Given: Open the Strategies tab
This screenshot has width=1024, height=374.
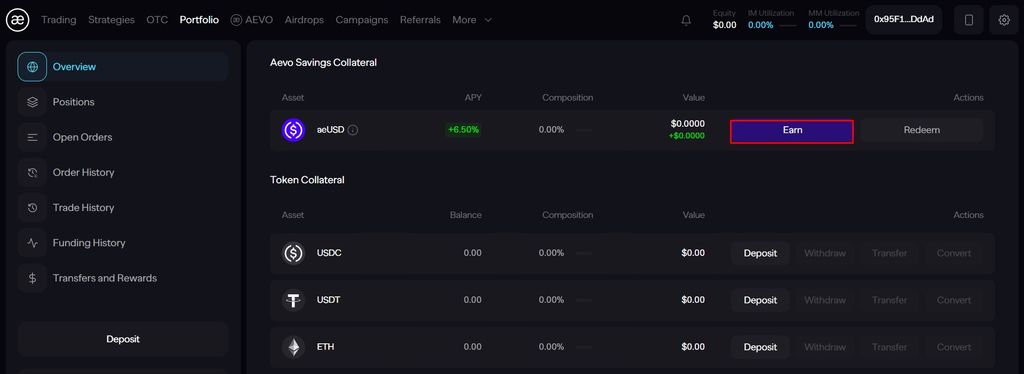Looking at the screenshot, I should pos(111,20).
